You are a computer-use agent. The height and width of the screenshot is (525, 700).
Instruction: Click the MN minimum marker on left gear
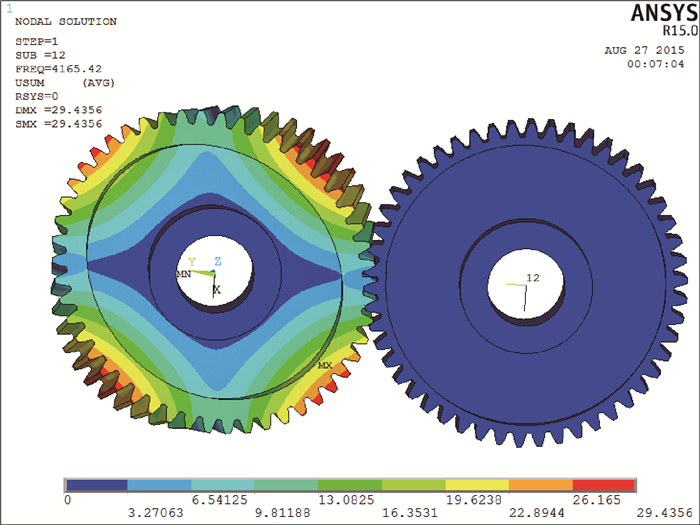click(x=184, y=273)
